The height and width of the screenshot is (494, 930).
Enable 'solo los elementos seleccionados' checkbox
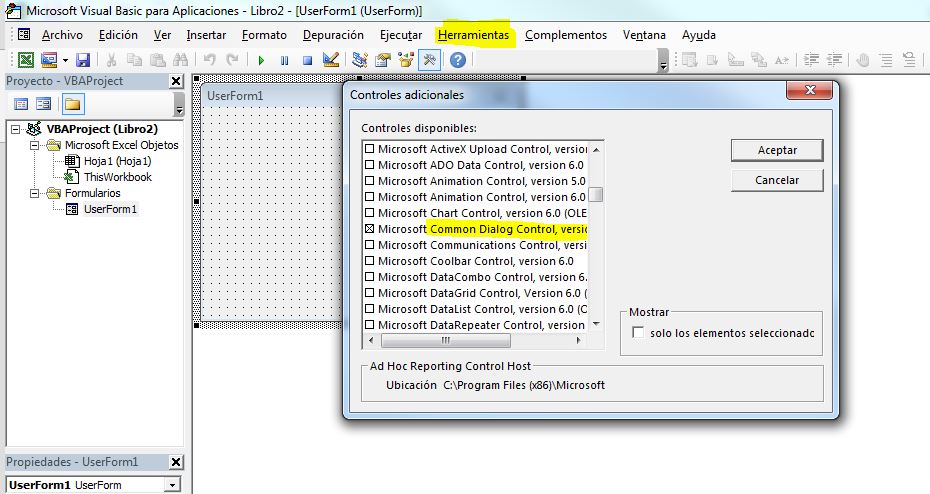(x=638, y=333)
